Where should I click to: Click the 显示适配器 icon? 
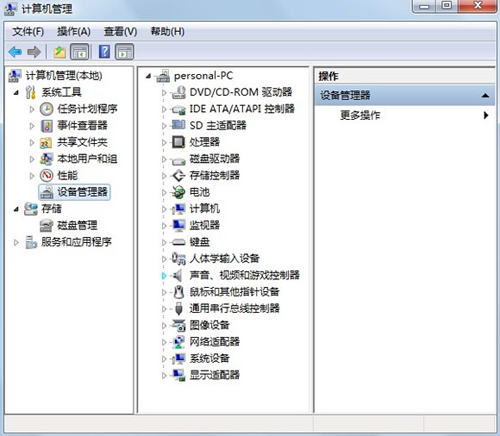(179, 375)
